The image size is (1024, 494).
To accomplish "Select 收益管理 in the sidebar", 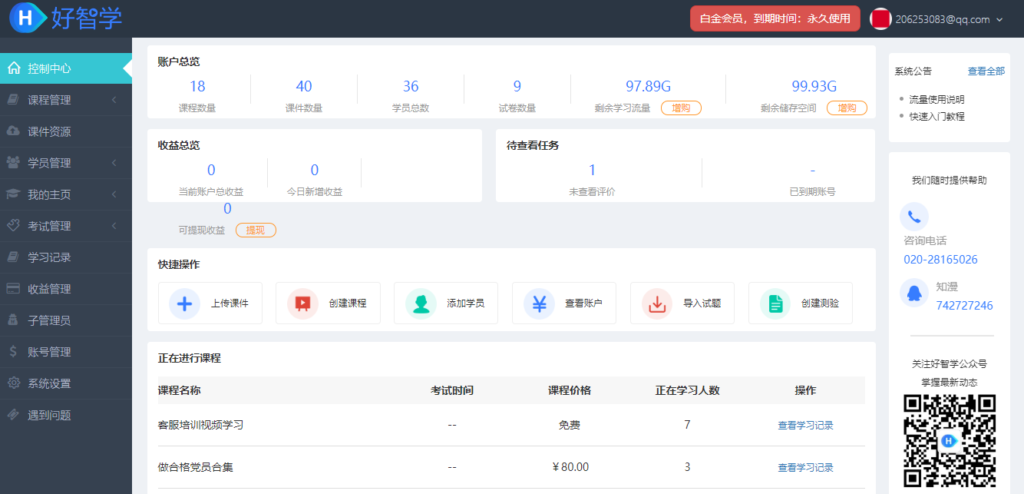I will click(x=66, y=288).
